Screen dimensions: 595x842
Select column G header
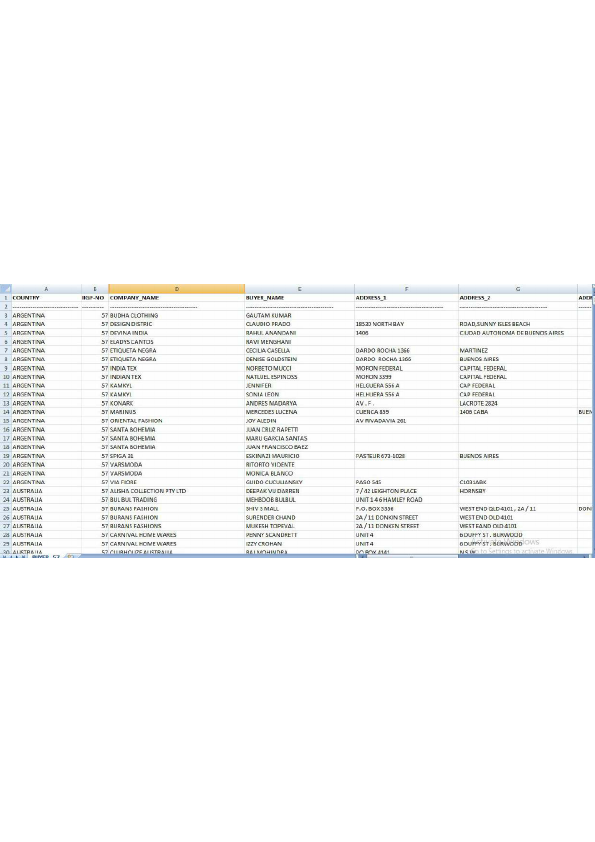[518, 289]
